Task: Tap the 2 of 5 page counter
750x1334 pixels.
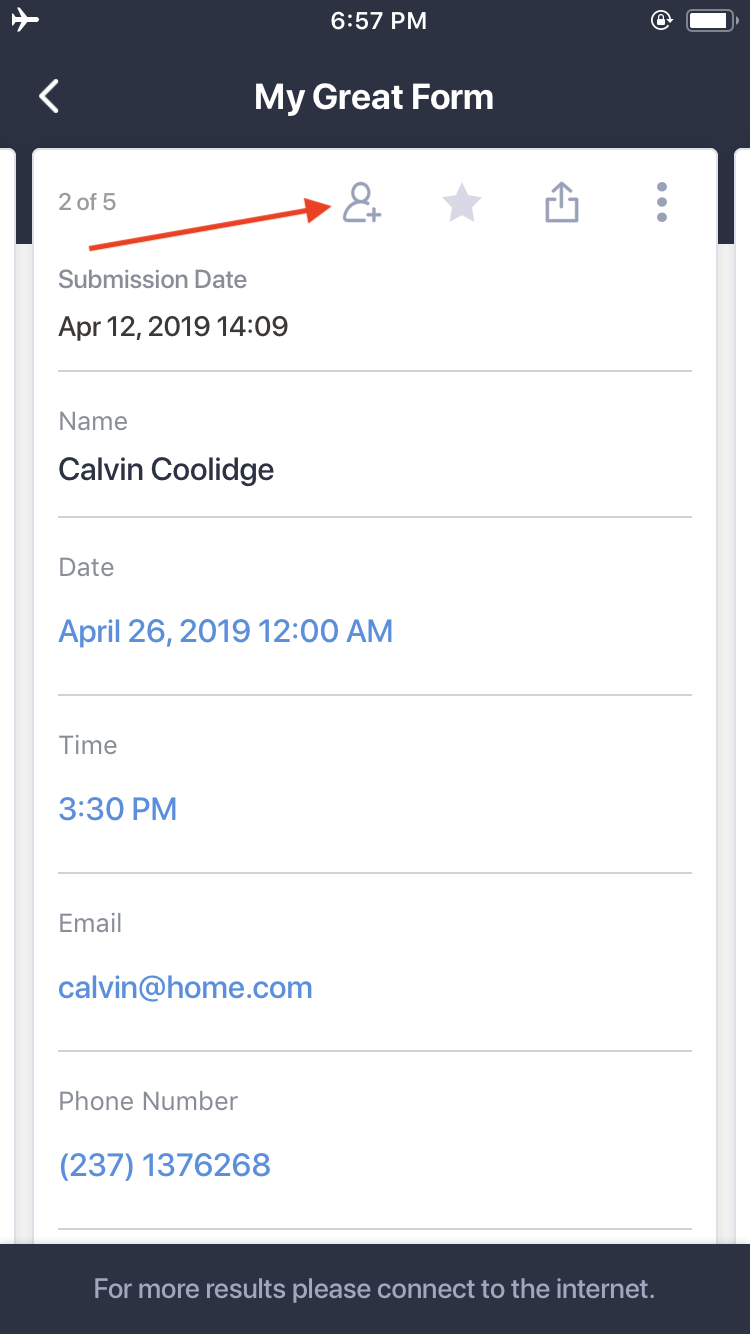Action: point(87,202)
